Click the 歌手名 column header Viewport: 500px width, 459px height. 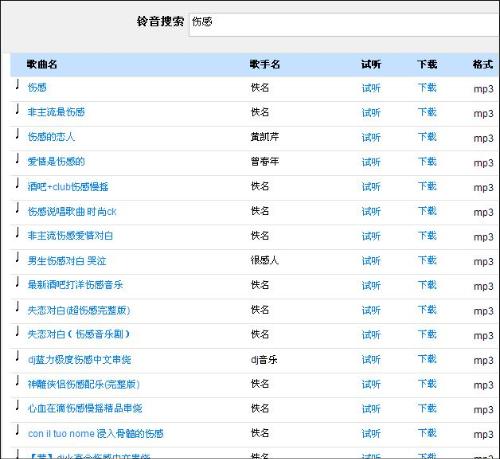tap(265, 64)
